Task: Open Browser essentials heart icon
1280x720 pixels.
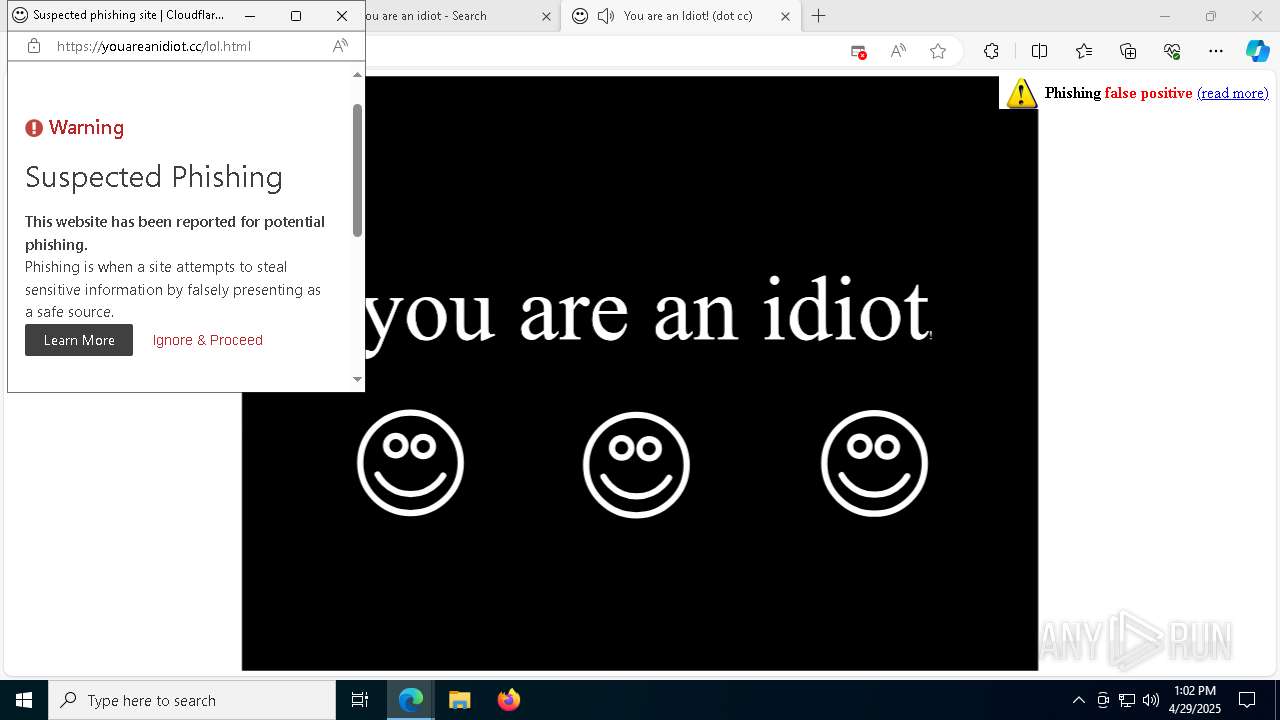Action: point(1172,51)
